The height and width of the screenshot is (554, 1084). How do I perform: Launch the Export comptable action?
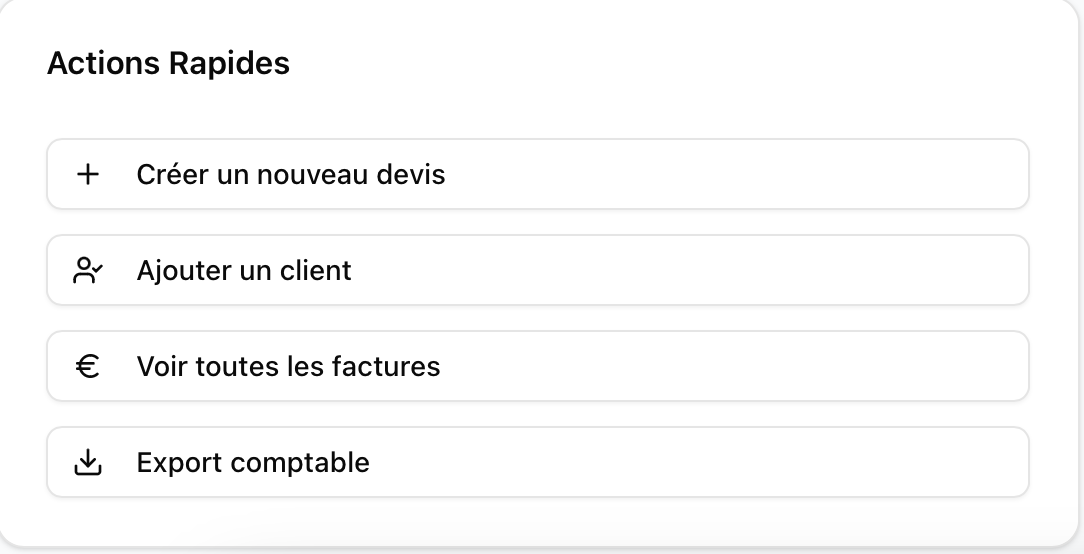[x=537, y=463]
